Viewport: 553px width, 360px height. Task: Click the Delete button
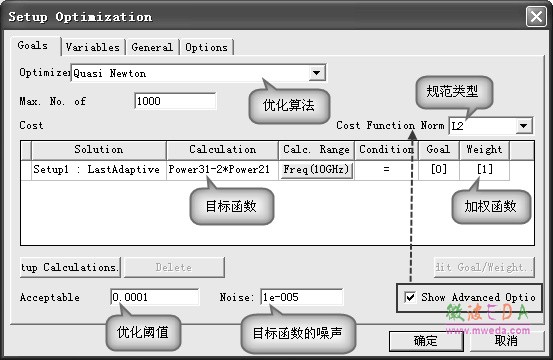click(174, 268)
